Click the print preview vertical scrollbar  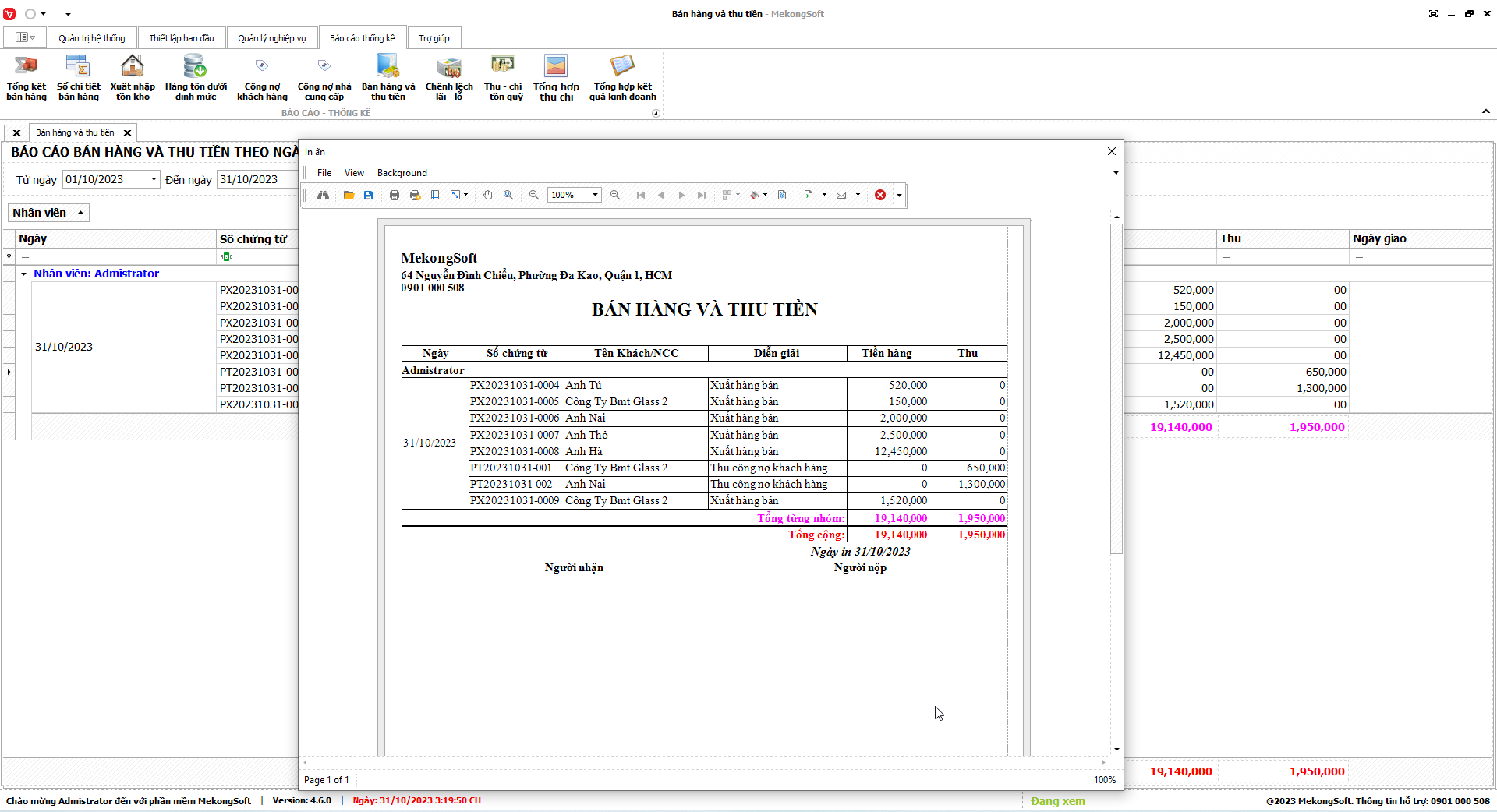click(1117, 390)
